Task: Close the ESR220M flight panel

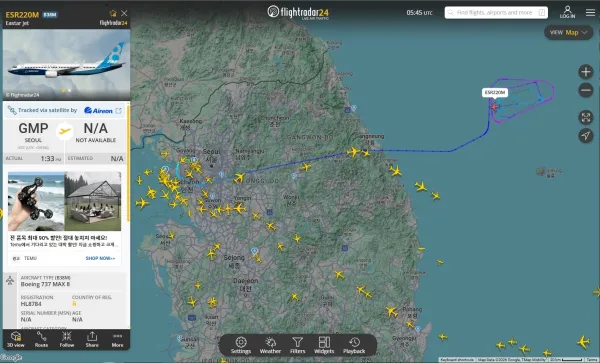Action: click(124, 13)
